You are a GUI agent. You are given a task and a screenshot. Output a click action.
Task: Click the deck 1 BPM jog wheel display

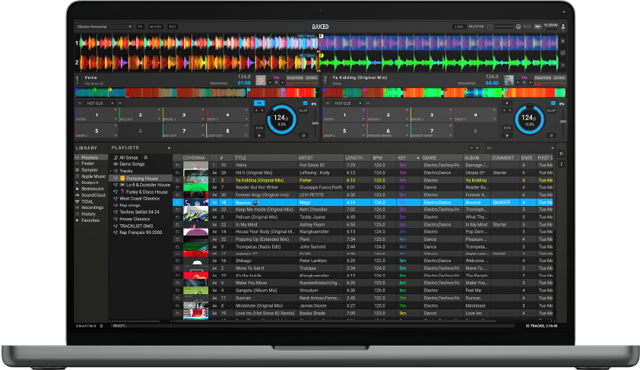(281, 120)
